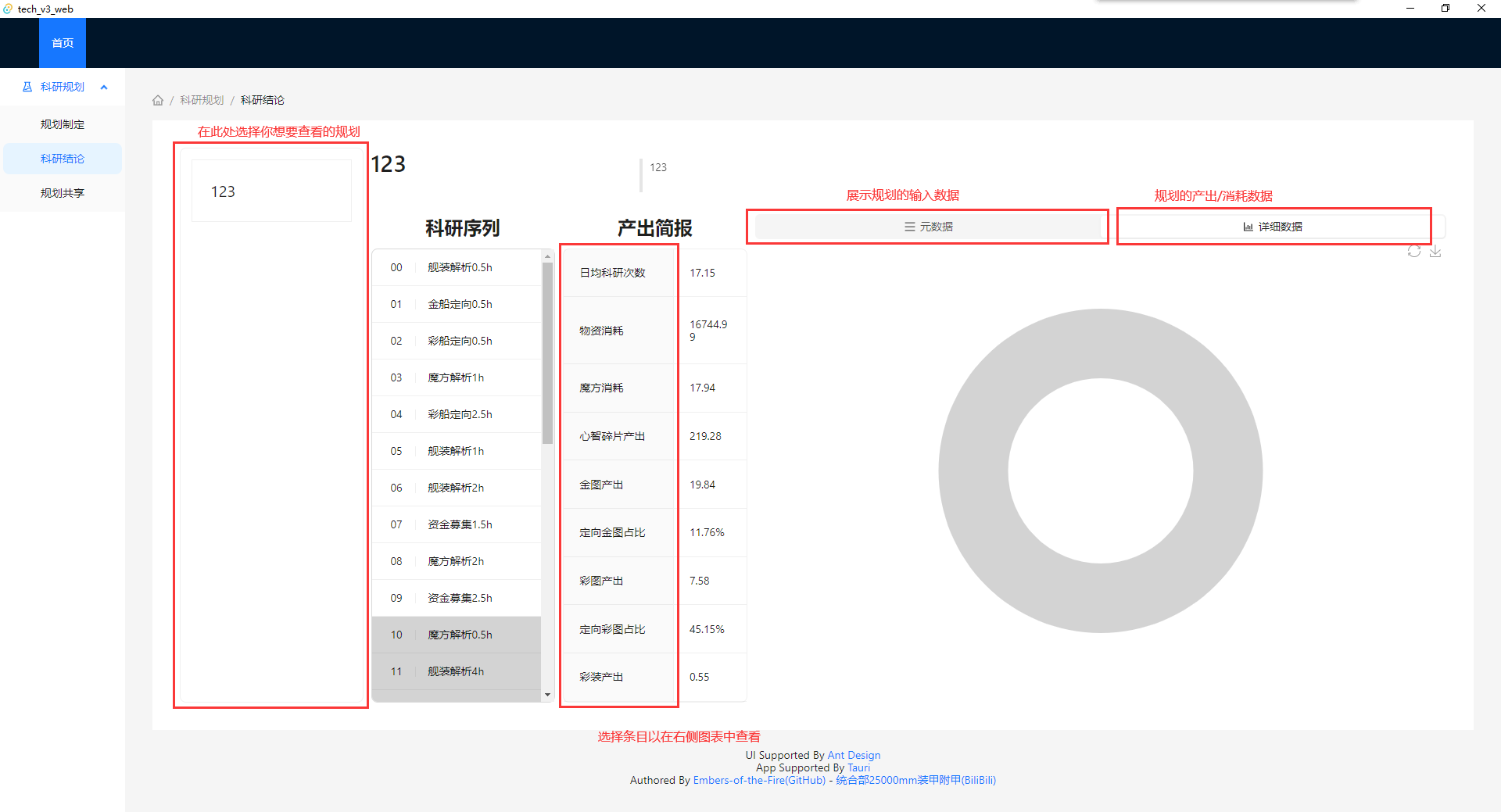This screenshot has width=1501, height=812.
Task: Click the 219.28 value cell
Action: pyautogui.click(x=711, y=436)
